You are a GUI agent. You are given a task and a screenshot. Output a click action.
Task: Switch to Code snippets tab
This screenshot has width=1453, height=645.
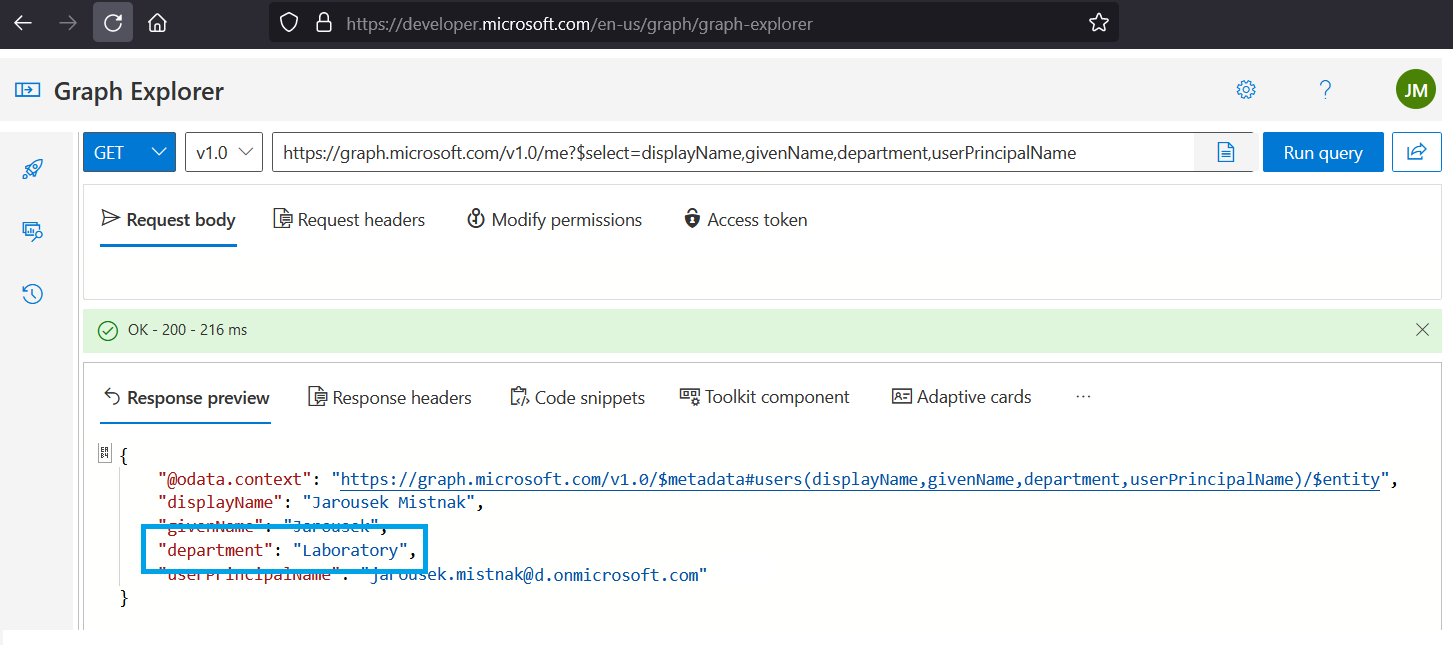577,397
